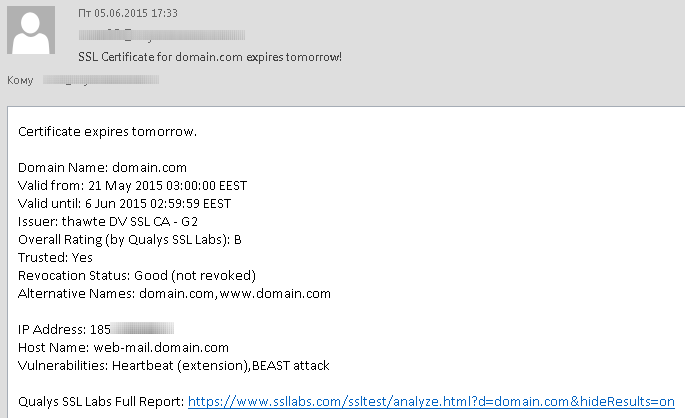Click the Alternative Names line
The height and width of the screenshot is (418, 685).
pos(174,293)
